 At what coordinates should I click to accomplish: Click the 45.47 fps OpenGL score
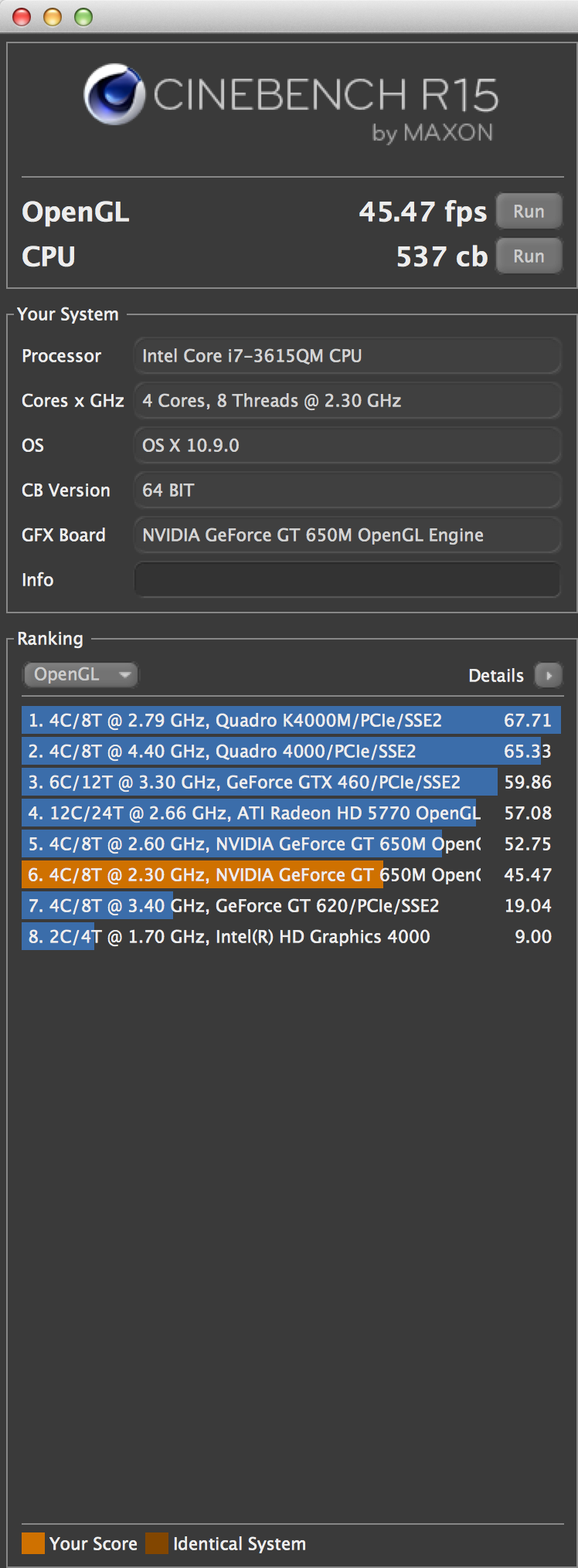(423, 212)
